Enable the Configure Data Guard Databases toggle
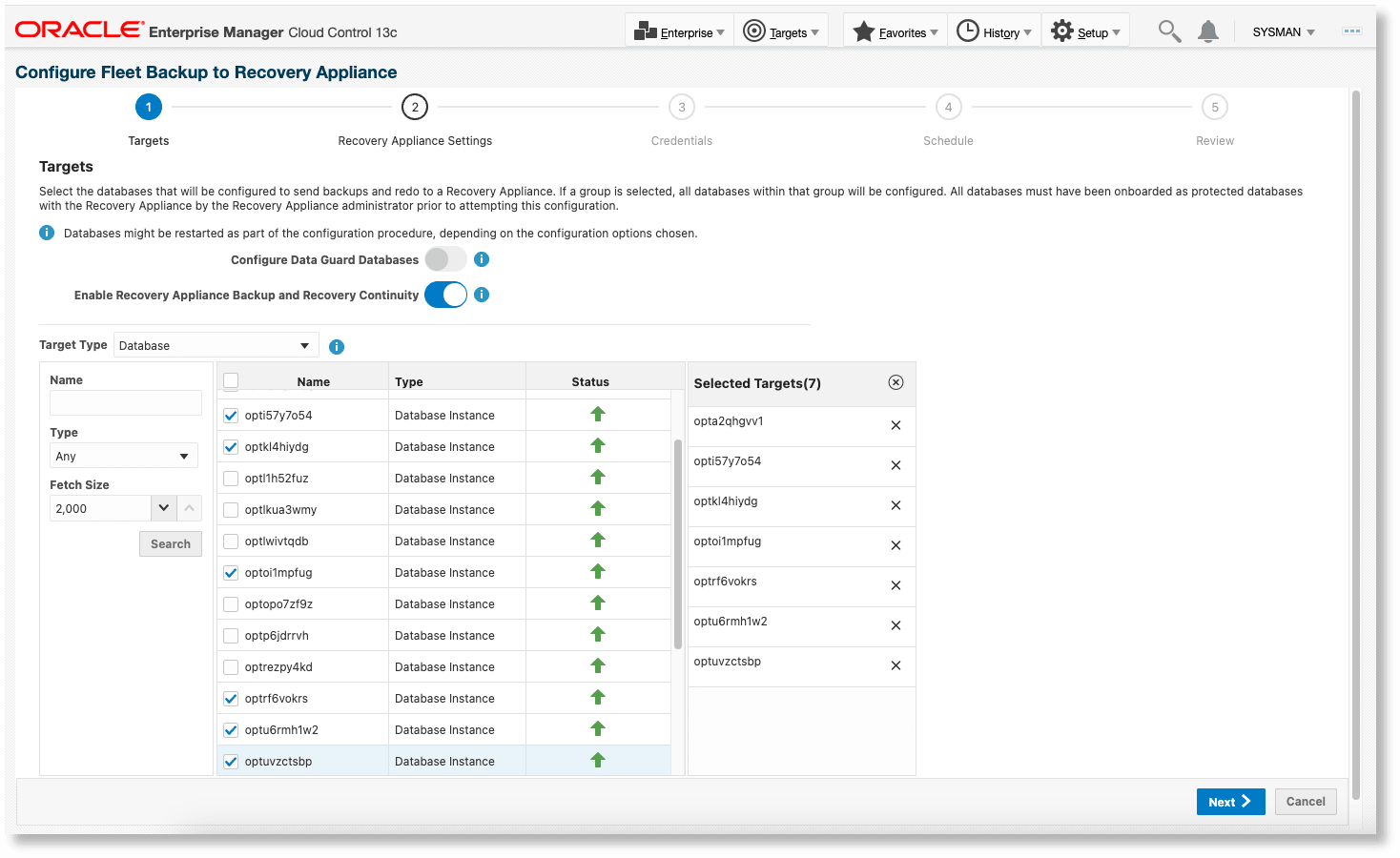The height and width of the screenshot is (858, 1400). [x=444, y=258]
